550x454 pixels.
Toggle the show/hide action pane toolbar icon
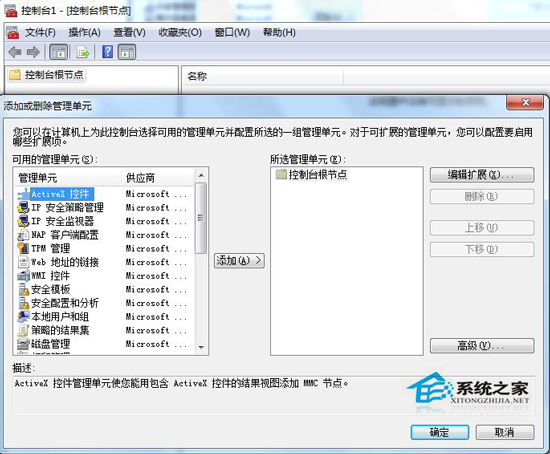127,52
